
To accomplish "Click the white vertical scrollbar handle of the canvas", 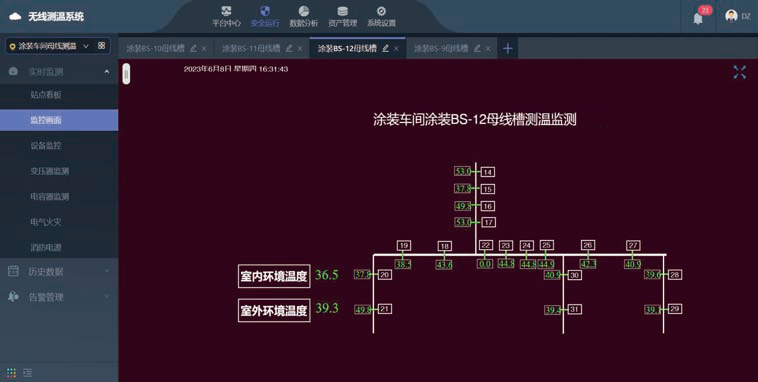I will (126, 74).
